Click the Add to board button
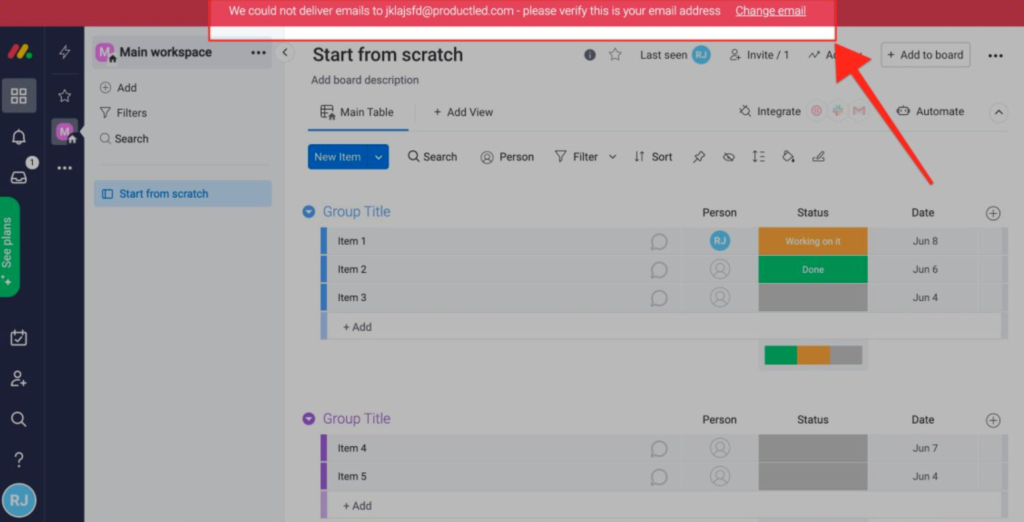 [x=925, y=55]
